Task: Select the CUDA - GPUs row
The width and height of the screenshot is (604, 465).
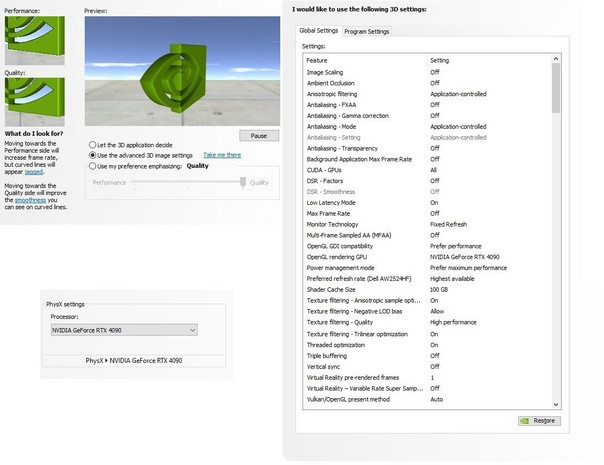Action: [428, 170]
